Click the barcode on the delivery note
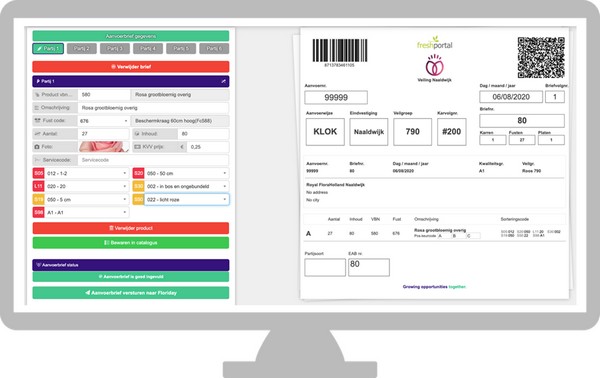 [340, 50]
